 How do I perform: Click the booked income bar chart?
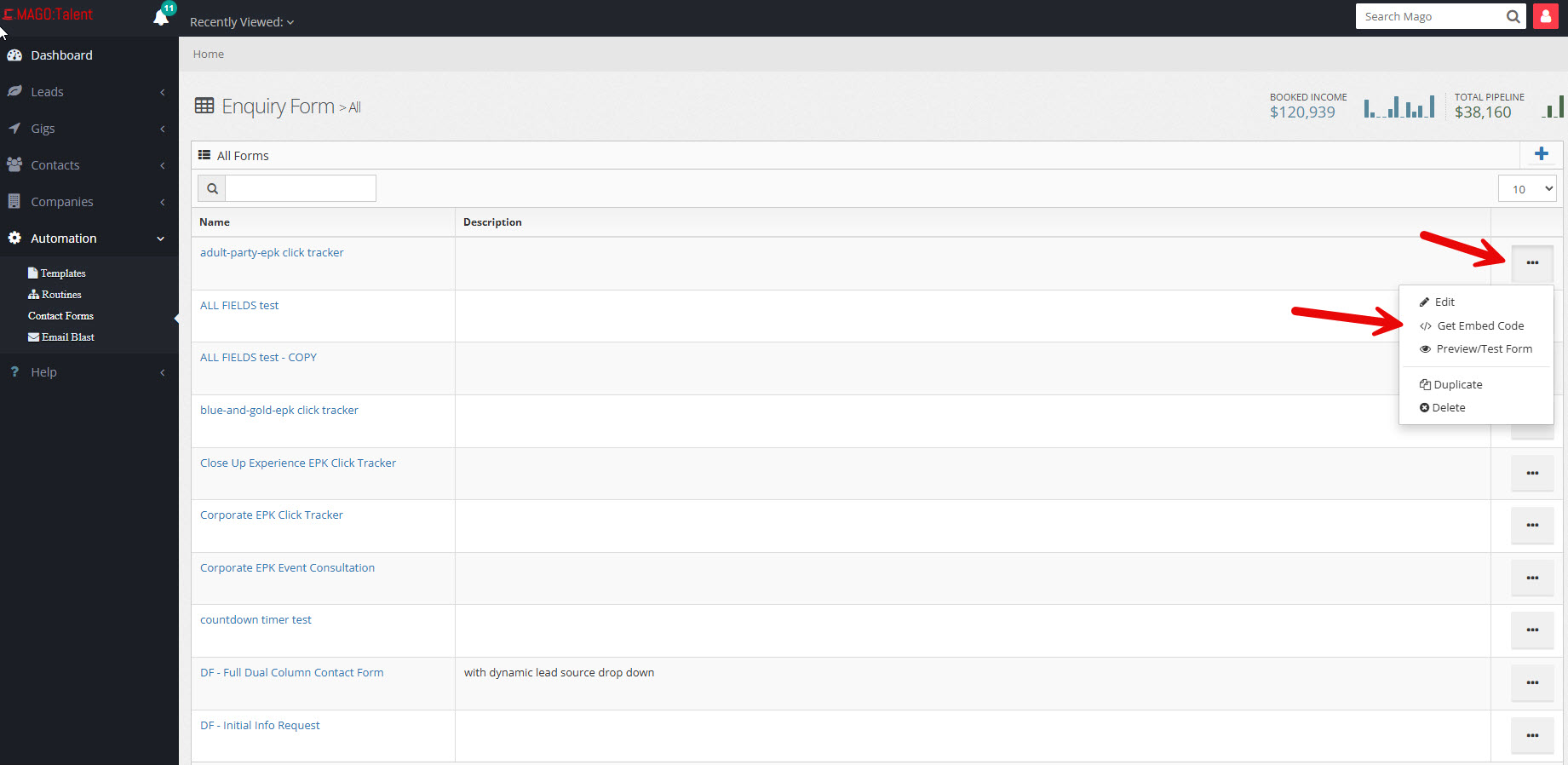[1399, 106]
